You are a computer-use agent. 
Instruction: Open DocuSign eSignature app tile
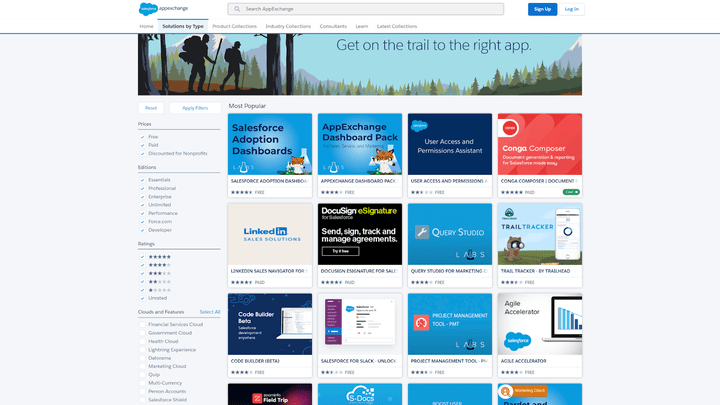pyautogui.click(x=360, y=245)
